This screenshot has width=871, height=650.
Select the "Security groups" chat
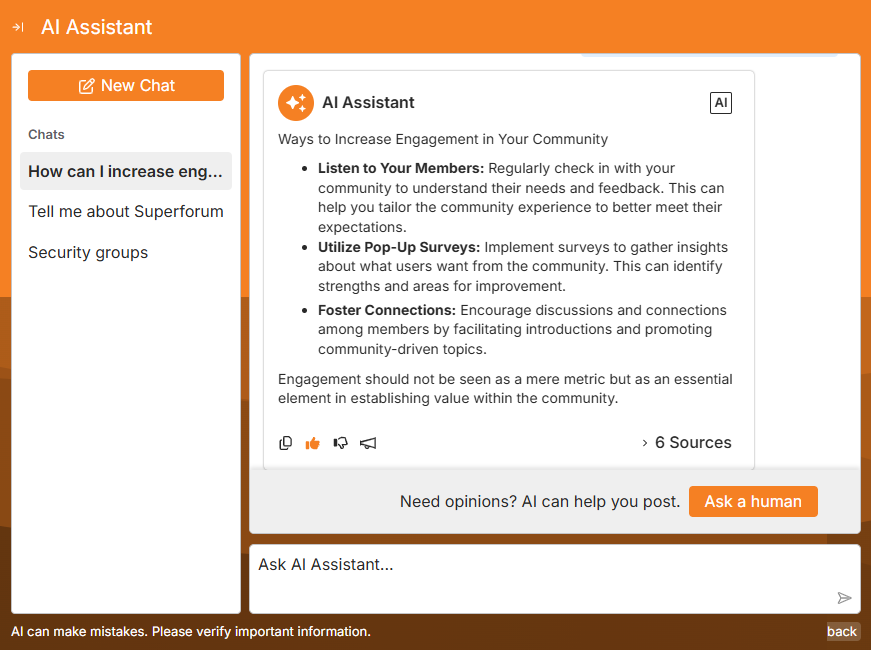point(88,253)
